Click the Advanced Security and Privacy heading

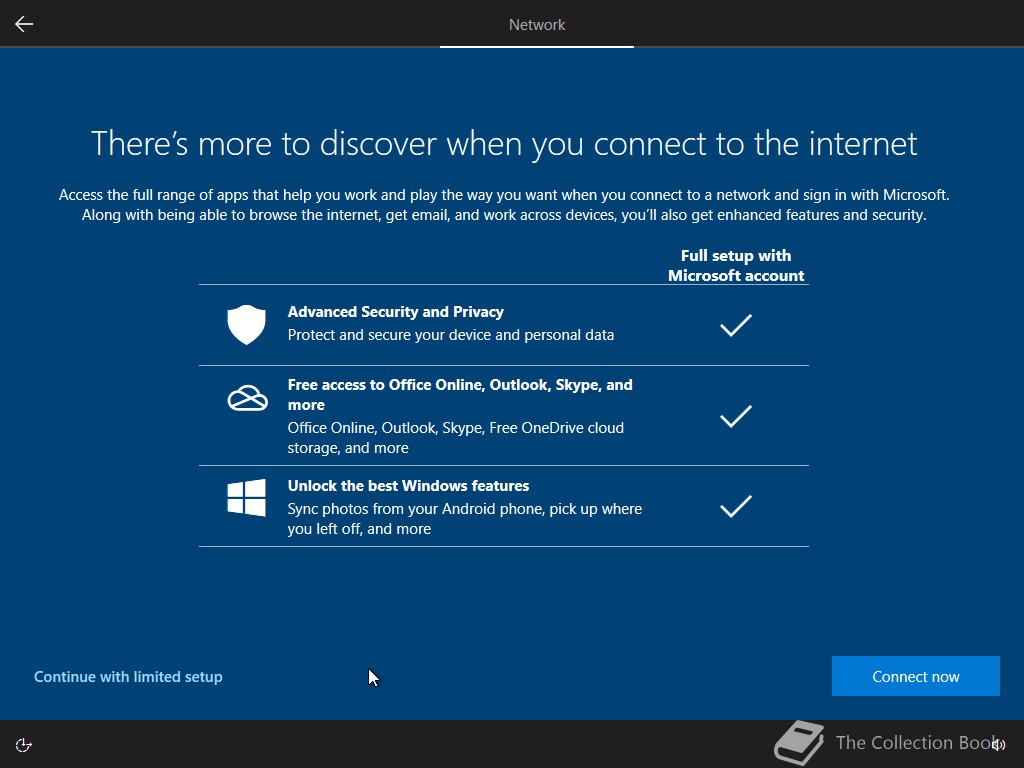(396, 312)
